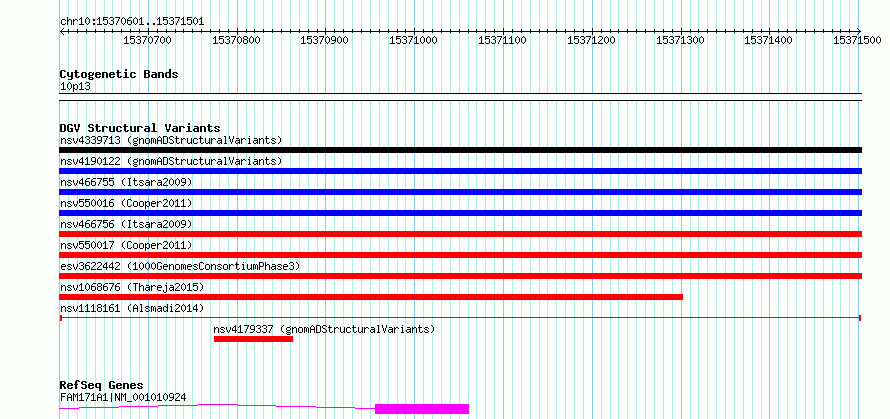
Task: Click ruler position 15371200
Action: tap(591, 40)
